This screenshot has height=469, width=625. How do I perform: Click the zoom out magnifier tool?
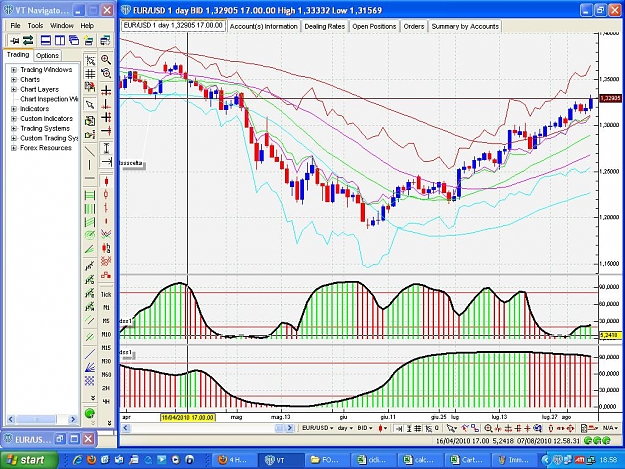pyautogui.click(x=106, y=73)
